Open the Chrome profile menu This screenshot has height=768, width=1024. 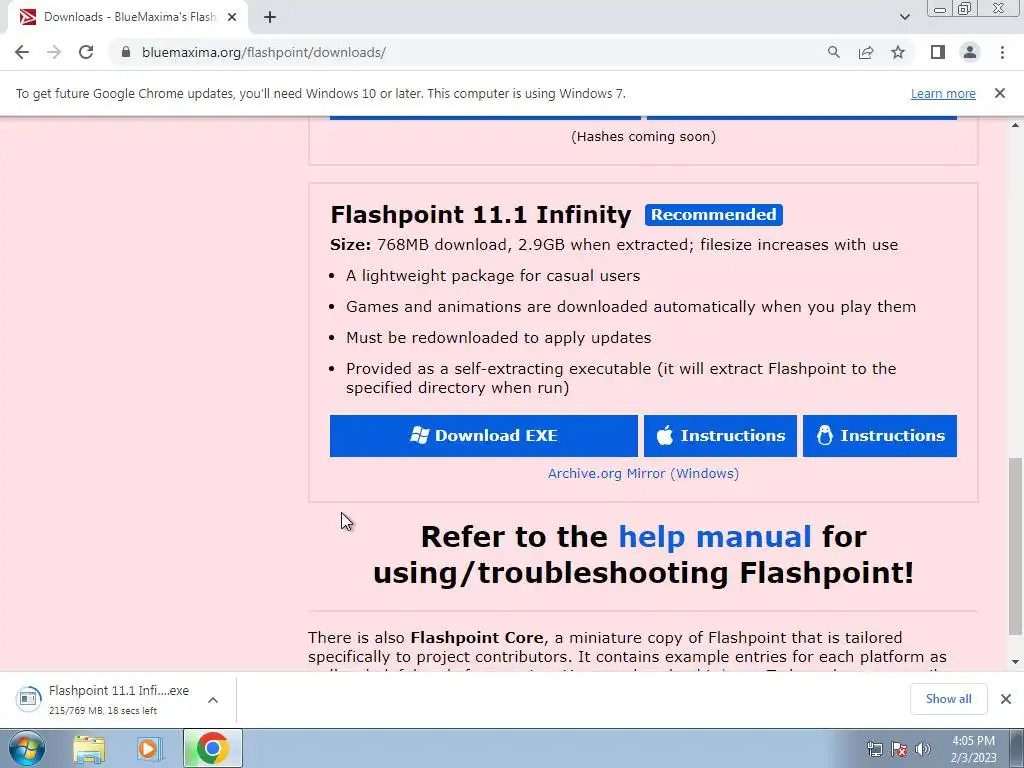(x=970, y=52)
